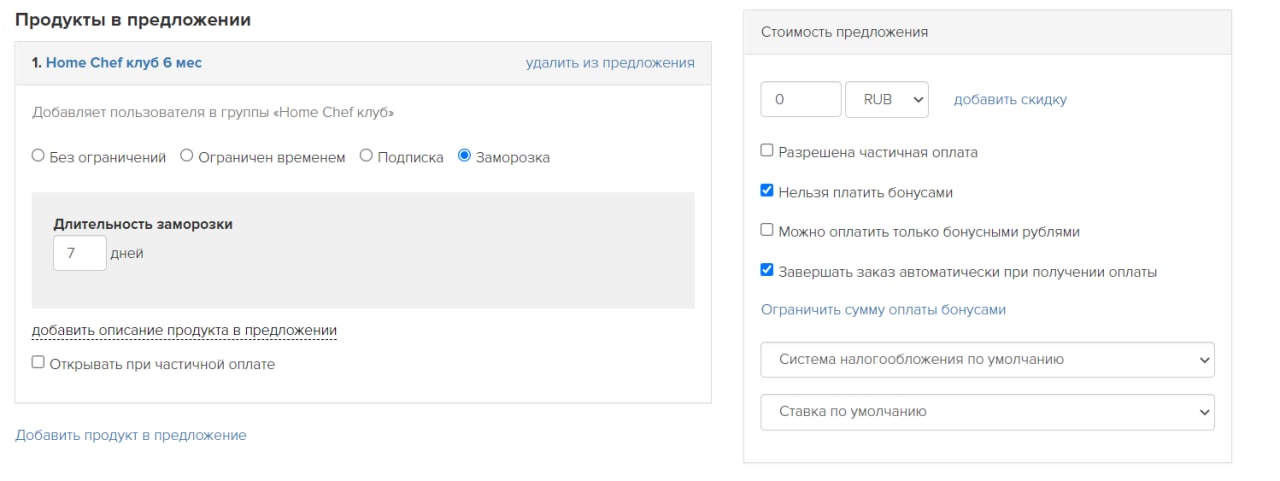Click Добавить продукт в предложение link
The height and width of the screenshot is (481, 1280).
click(x=131, y=435)
